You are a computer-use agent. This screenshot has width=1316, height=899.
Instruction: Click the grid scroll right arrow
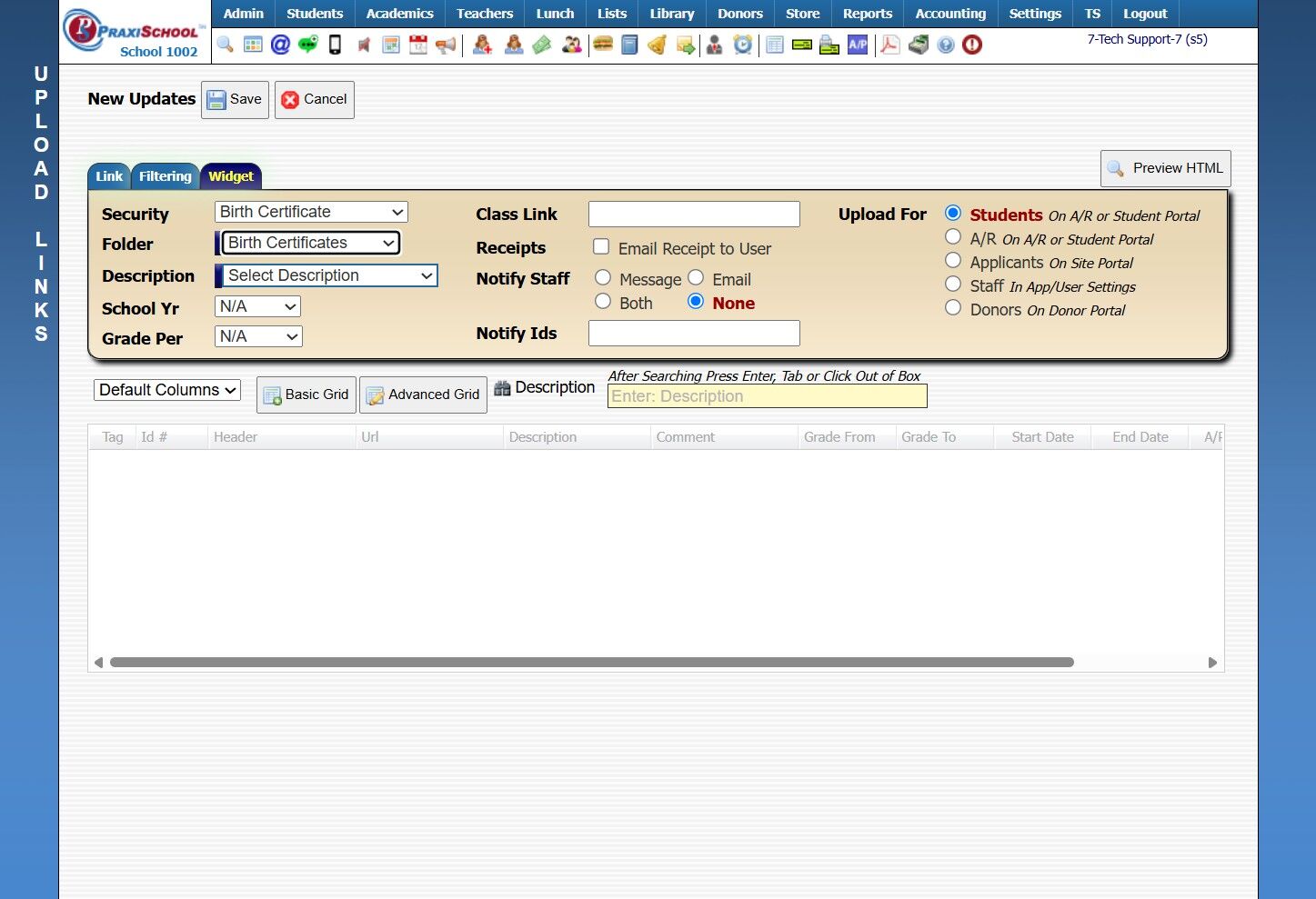click(x=1212, y=663)
